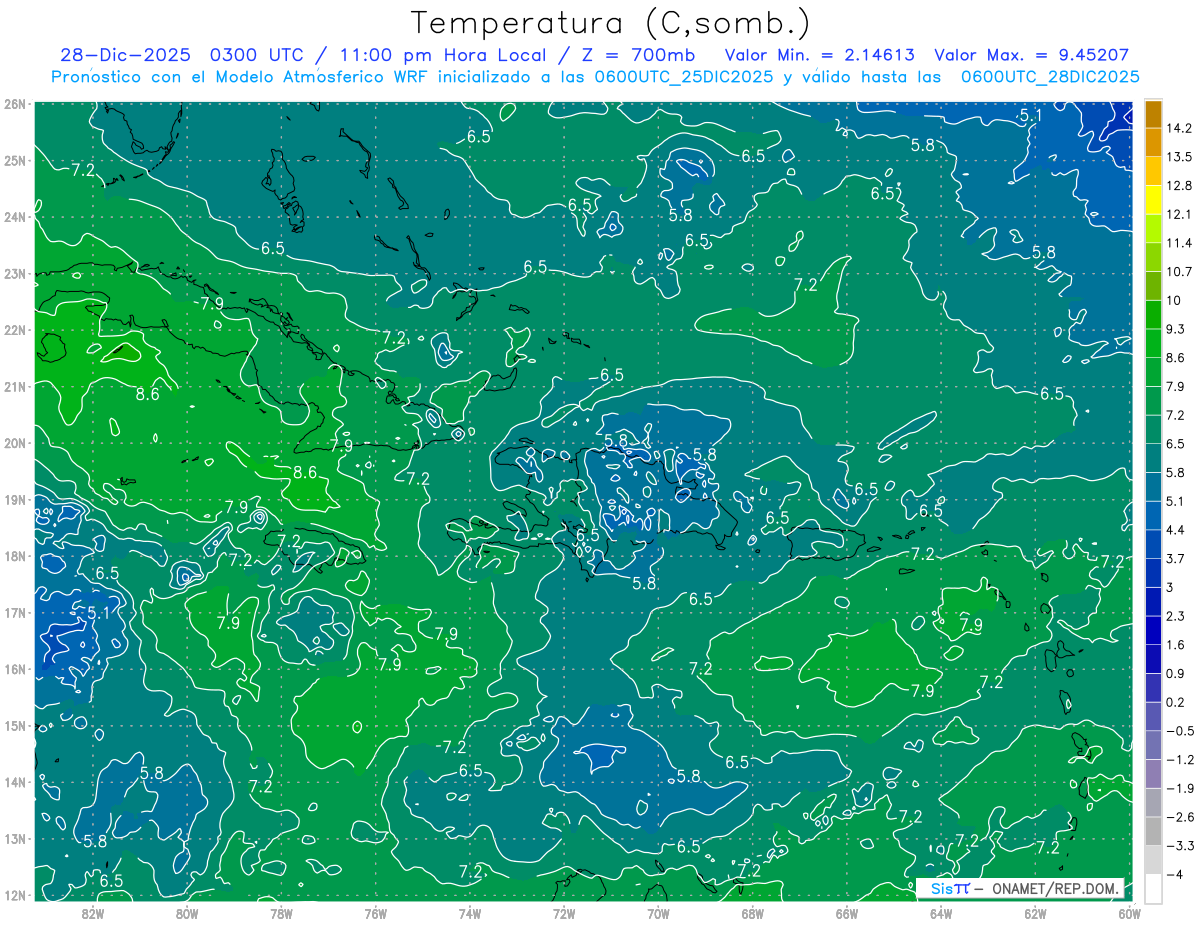Click the 74W longitude axis label

click(470, 912)
